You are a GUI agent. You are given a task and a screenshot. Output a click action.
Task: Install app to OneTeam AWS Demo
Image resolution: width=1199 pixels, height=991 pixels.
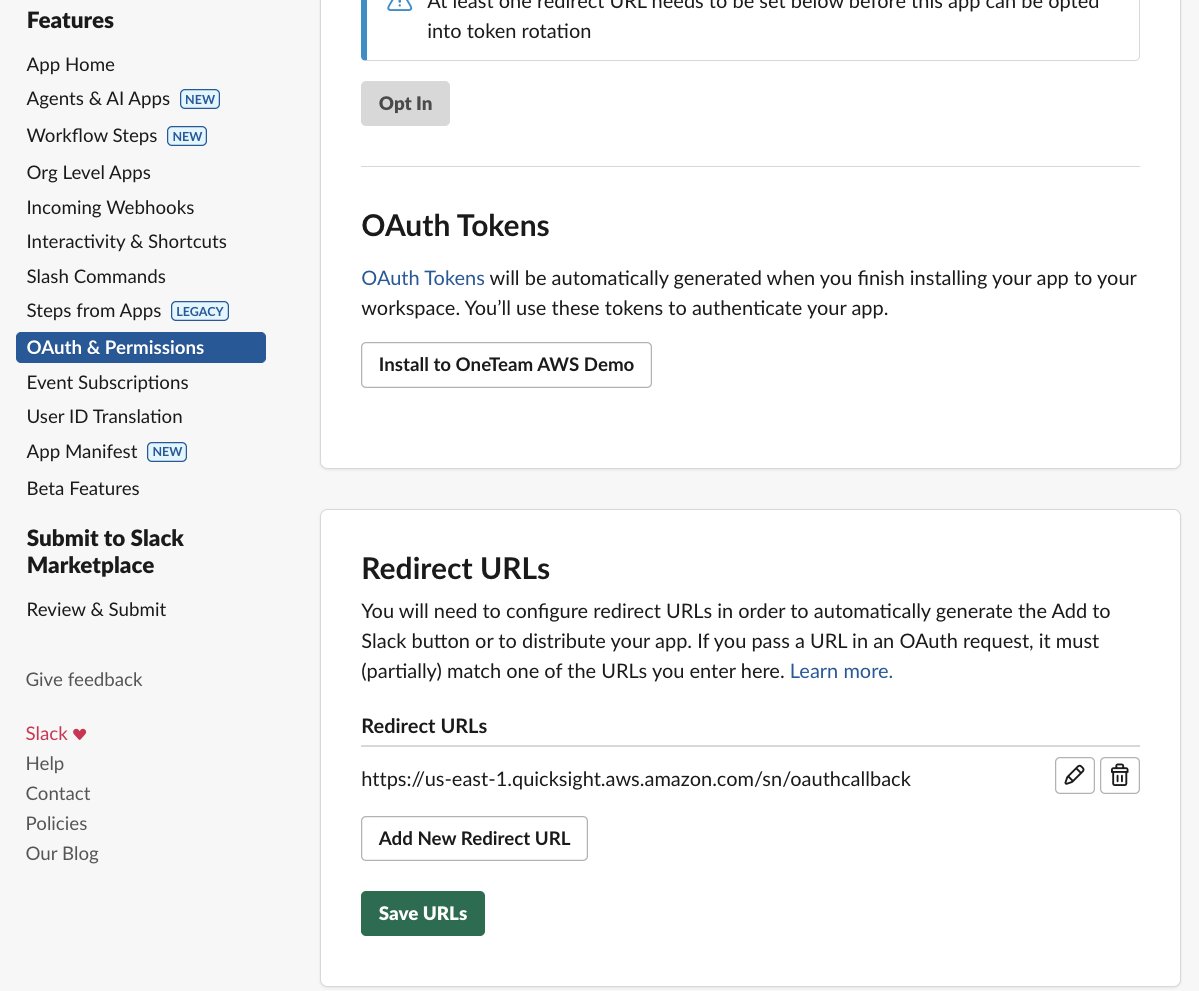[x=505, y=364]
